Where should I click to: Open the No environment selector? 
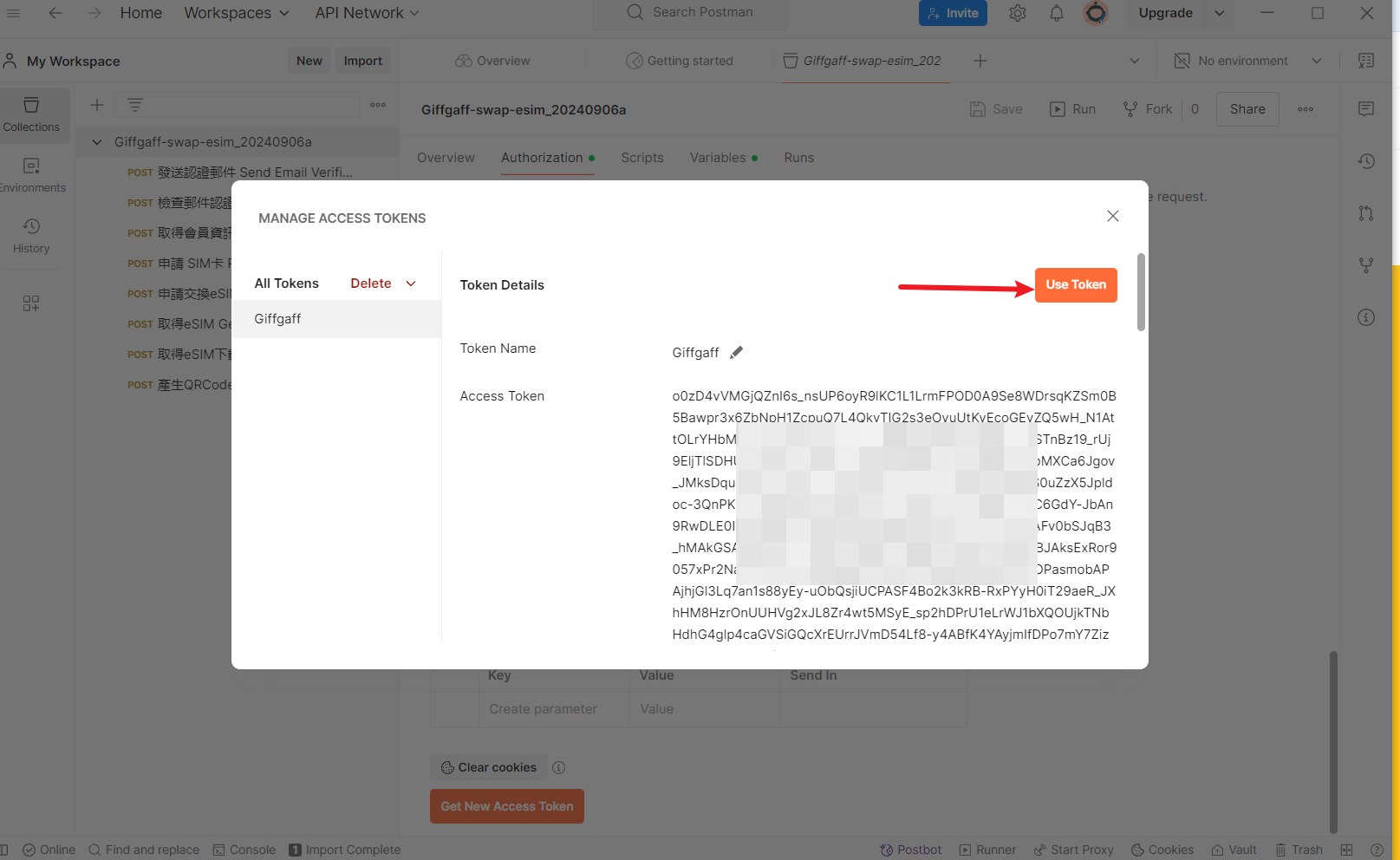click(1247, 61)
